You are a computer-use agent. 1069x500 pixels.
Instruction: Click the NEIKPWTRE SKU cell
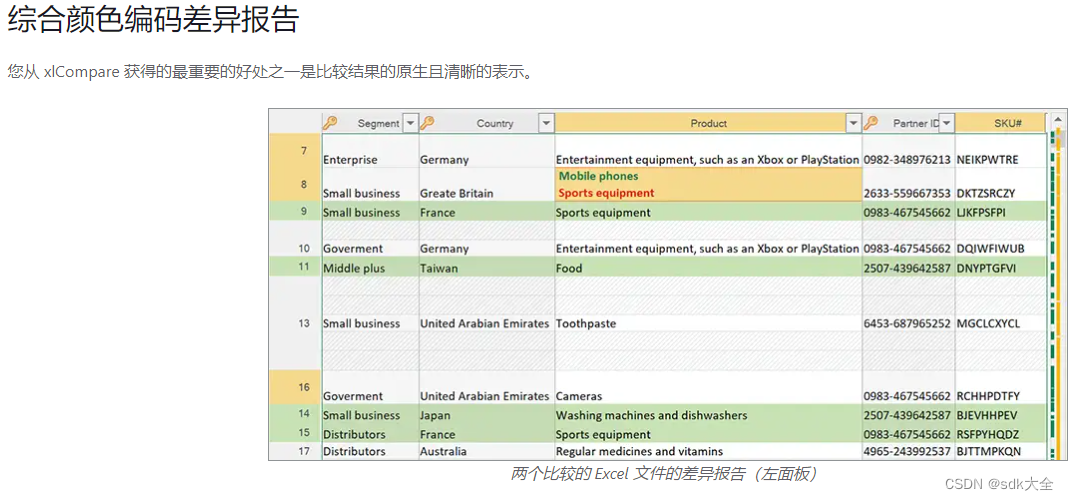[x=1000, y=151]
